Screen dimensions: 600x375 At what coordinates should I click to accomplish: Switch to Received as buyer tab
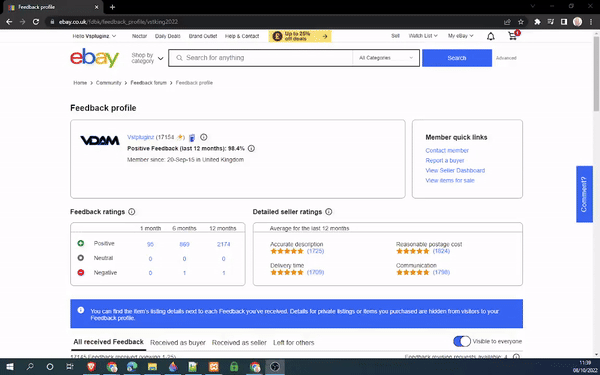pyautogui.click(x=178, y=342)
